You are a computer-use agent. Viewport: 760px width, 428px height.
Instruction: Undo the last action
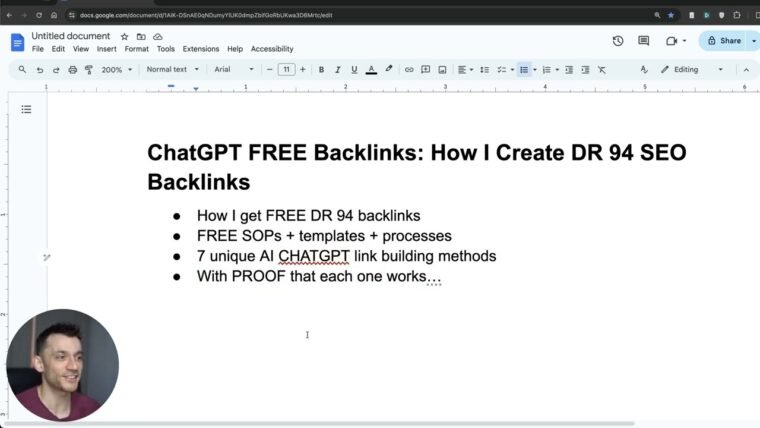click(x=40, y=70)
